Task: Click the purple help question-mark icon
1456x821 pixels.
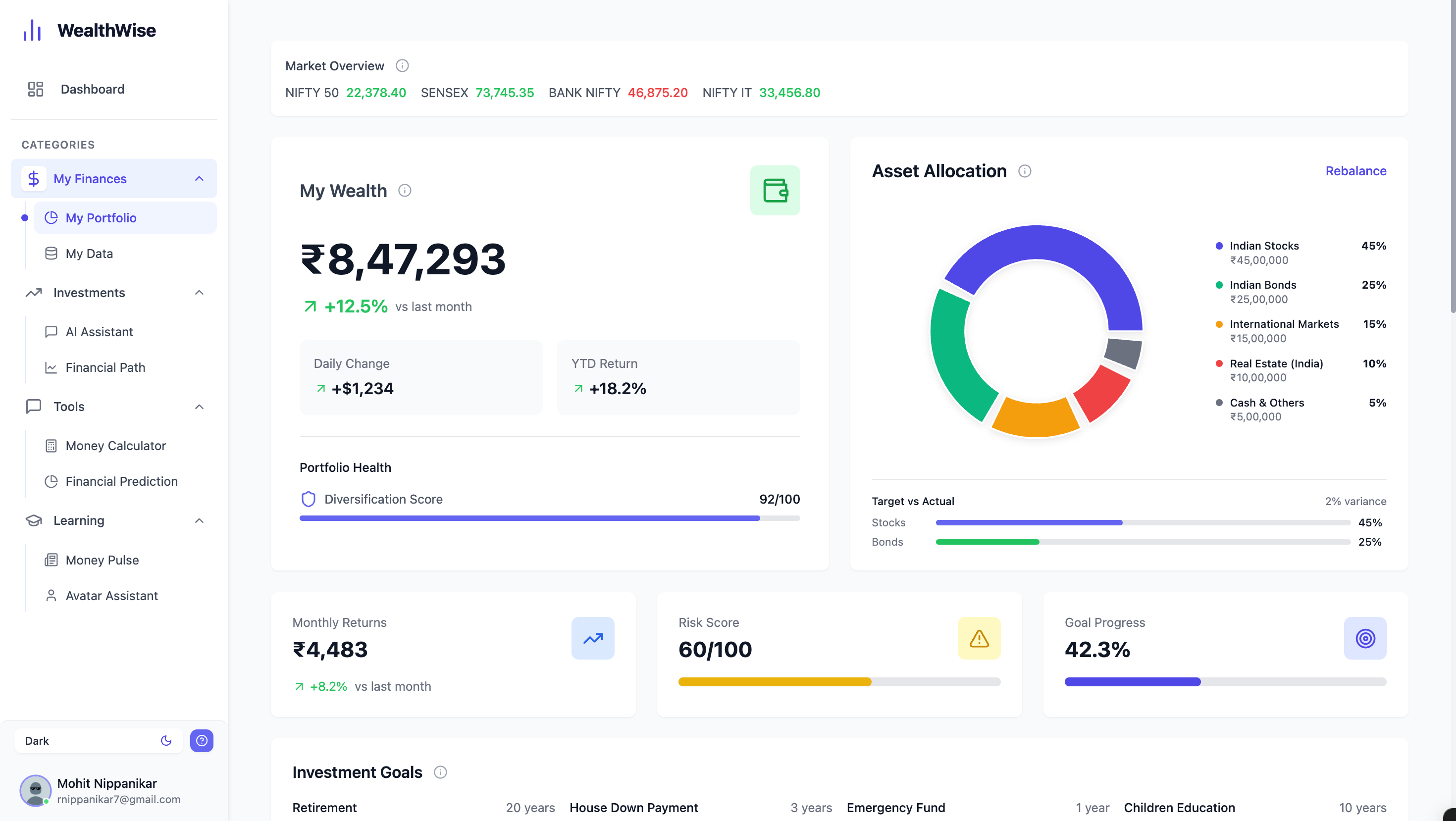Action: 201,740
